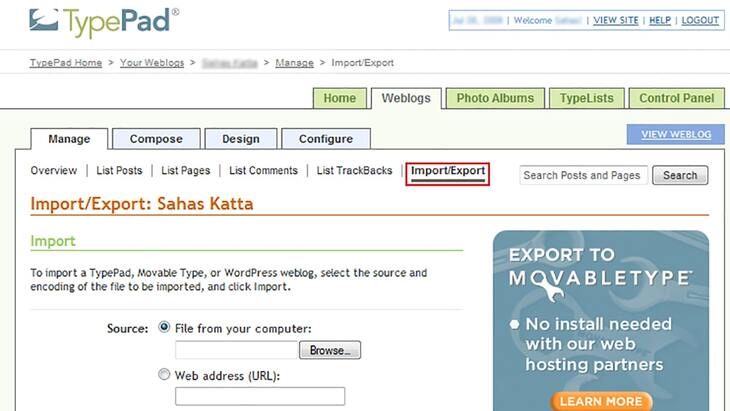This screenshot has height=411, width=730.
Task: Click the Export to MovableType banner
Action: click(601, 321)
